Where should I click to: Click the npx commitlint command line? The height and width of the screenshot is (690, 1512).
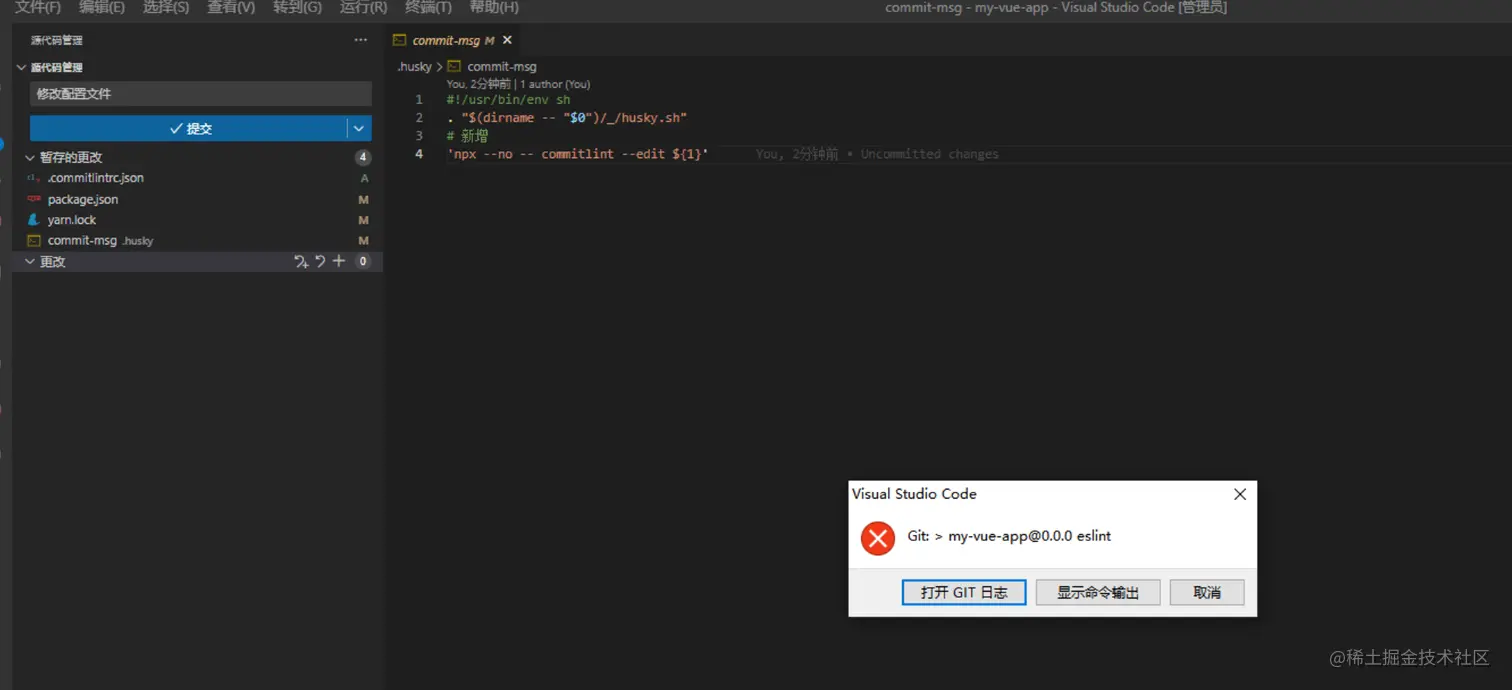coord(577,154)
